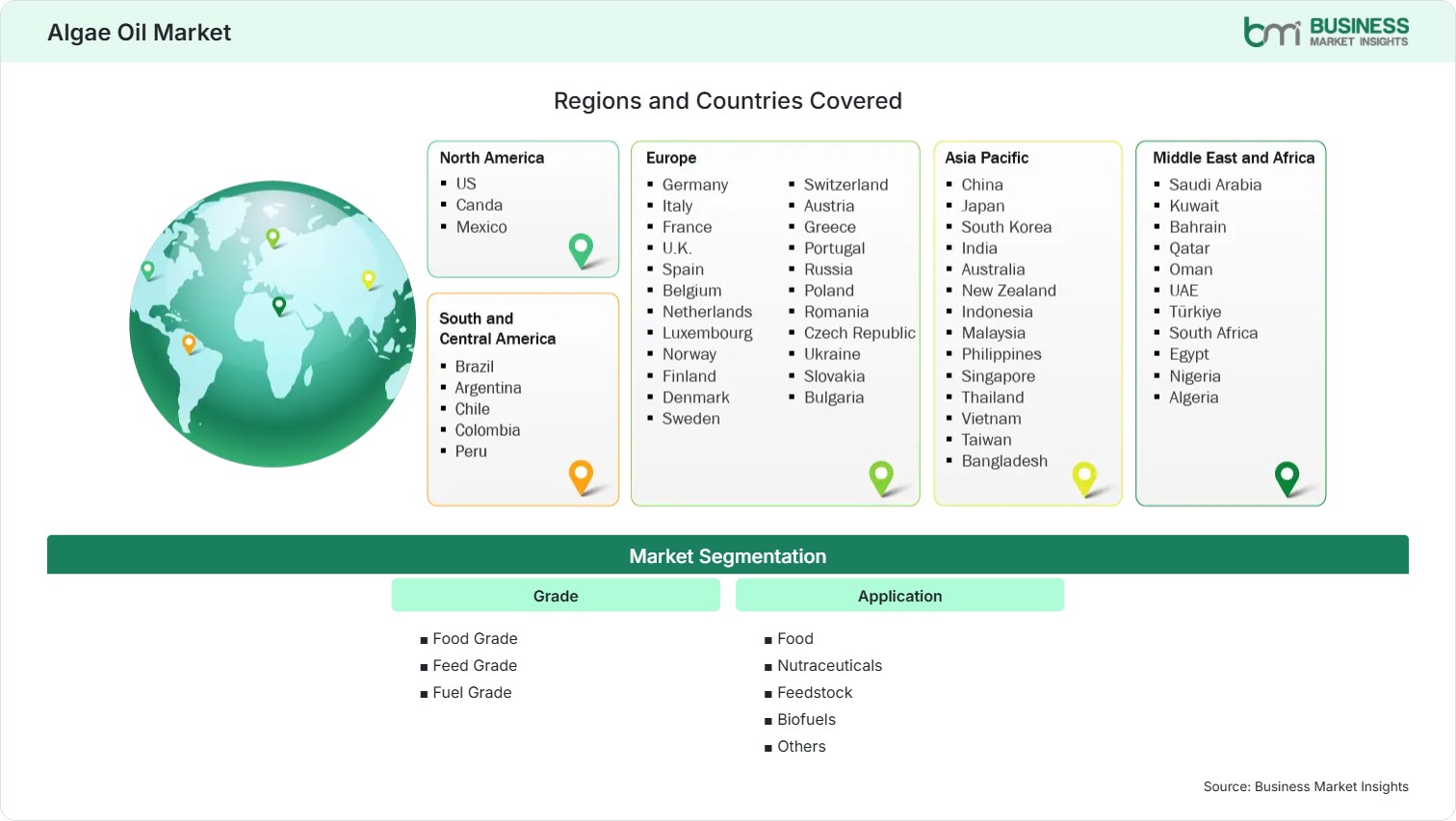Select Feed Grade item
This screenshot has height=821, width=1456.
pos(475,666)
